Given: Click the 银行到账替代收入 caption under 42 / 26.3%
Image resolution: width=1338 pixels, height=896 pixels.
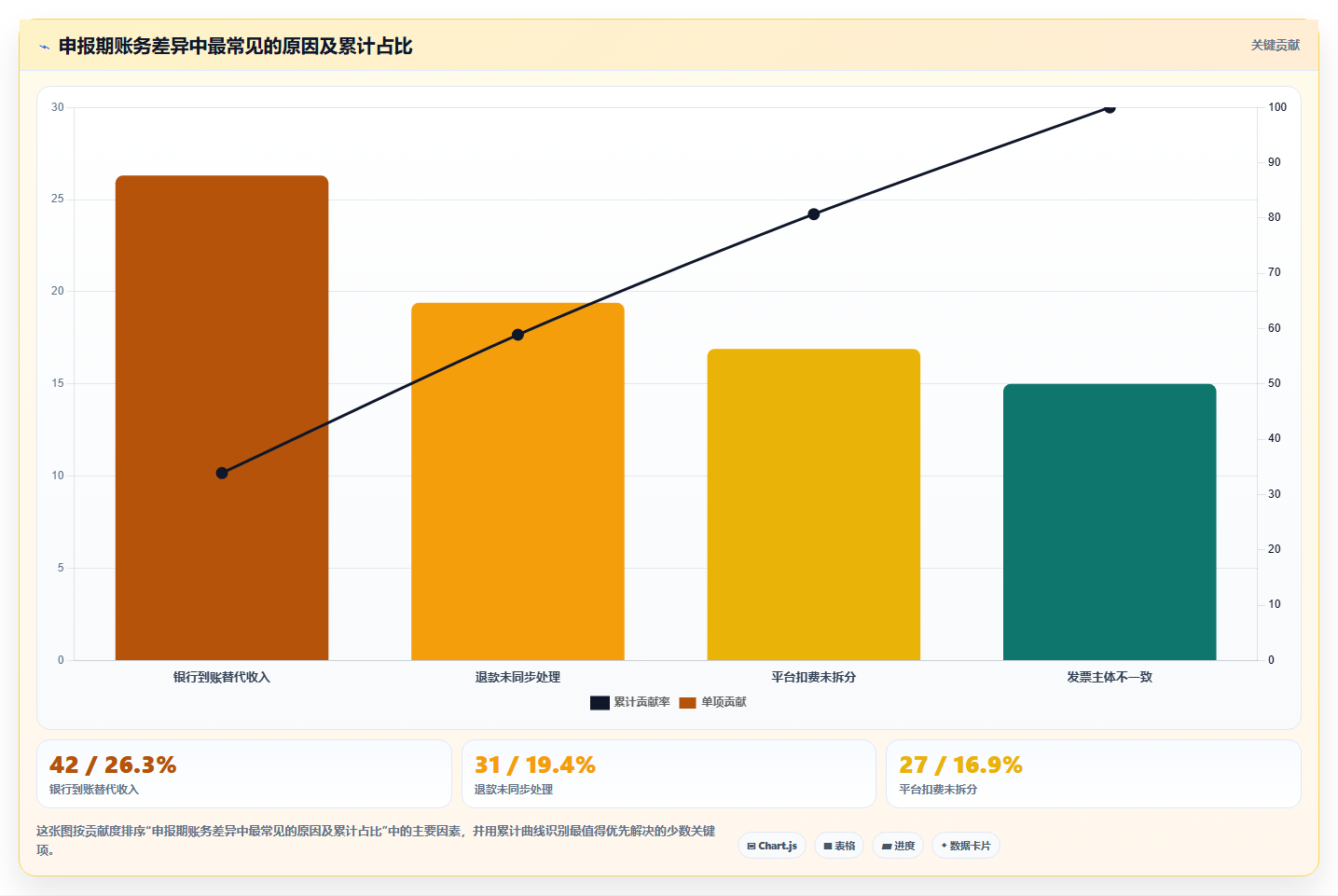Looking at the screenshot, I should click(94, 789).
